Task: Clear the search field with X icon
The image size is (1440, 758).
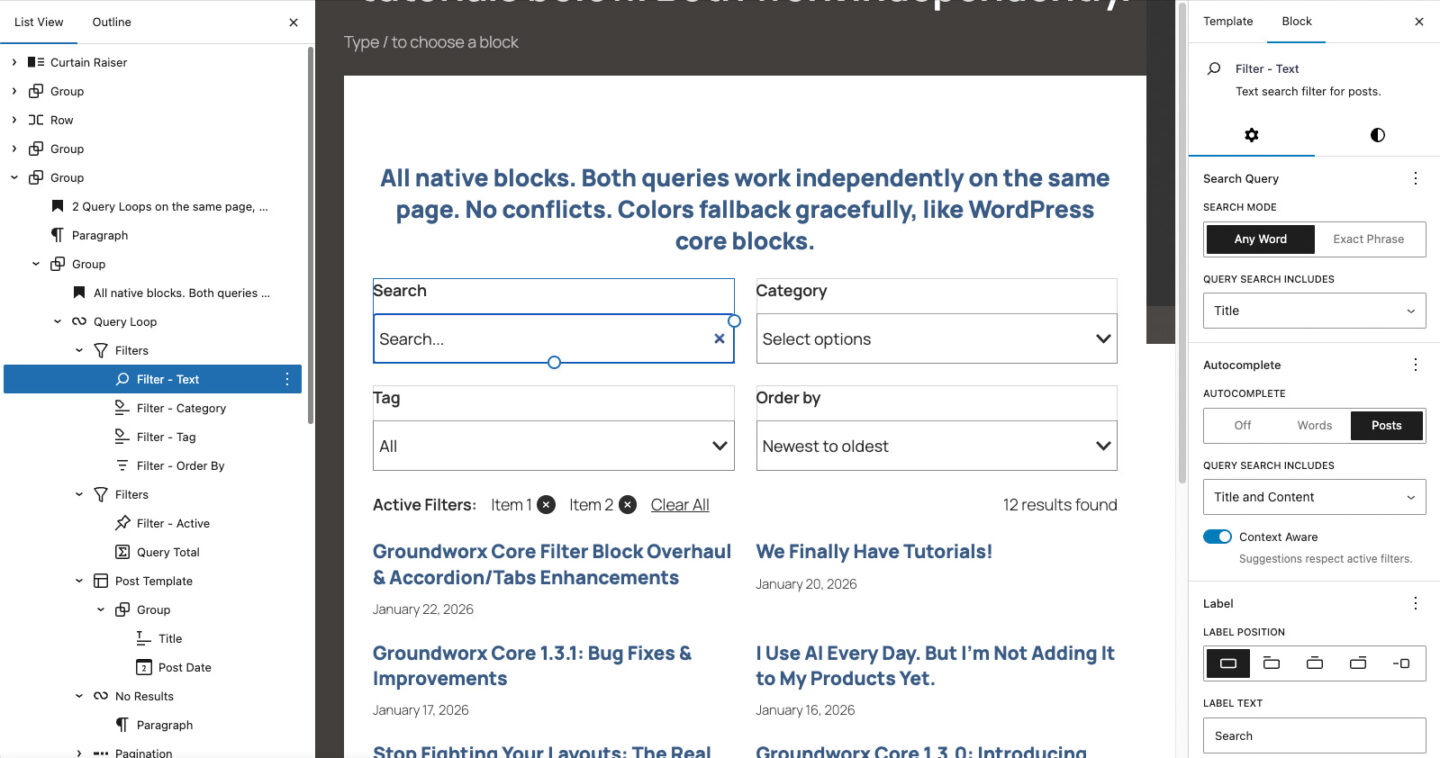Action: pyautogui.click(x=719, y=339)
